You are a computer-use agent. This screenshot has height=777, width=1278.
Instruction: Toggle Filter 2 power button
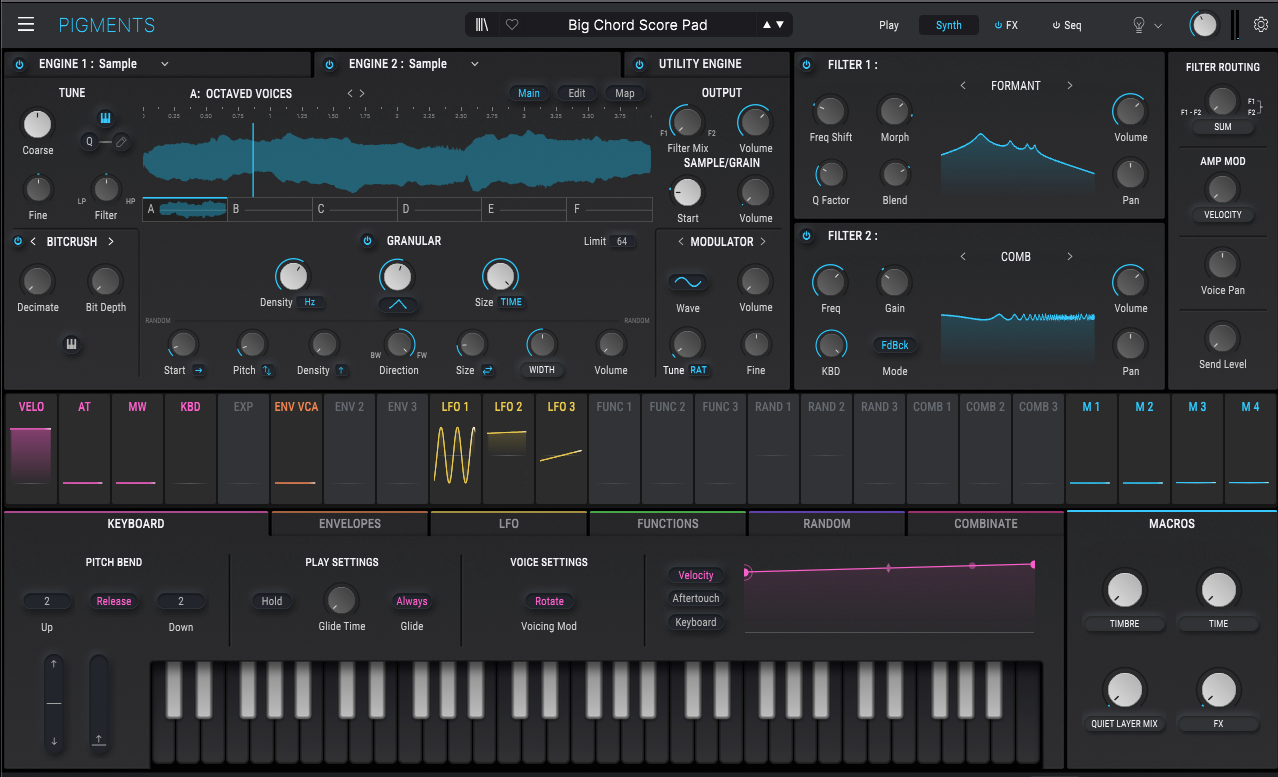coord(807,236)
